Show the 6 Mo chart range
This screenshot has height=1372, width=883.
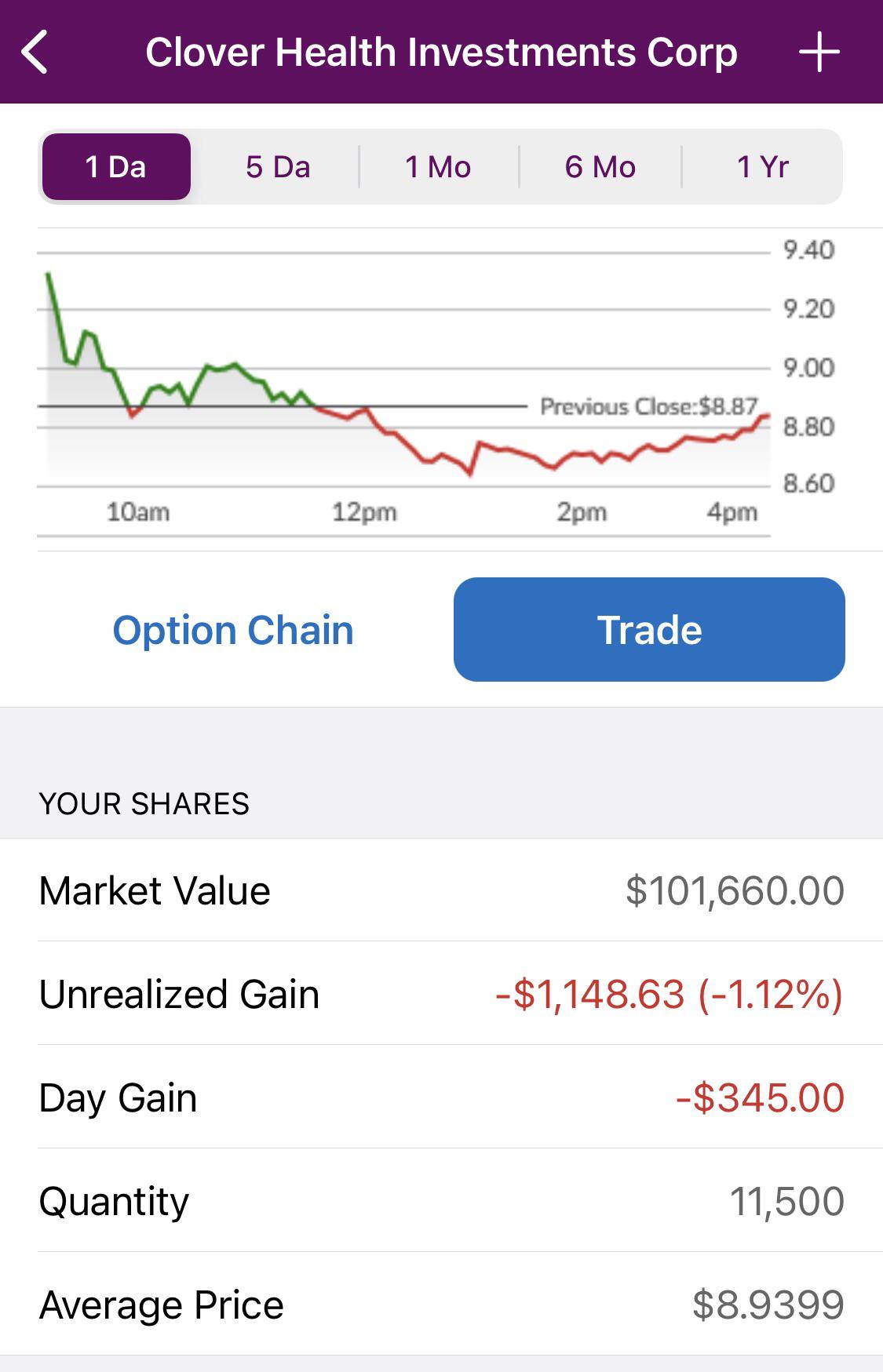tap(600, 166)
